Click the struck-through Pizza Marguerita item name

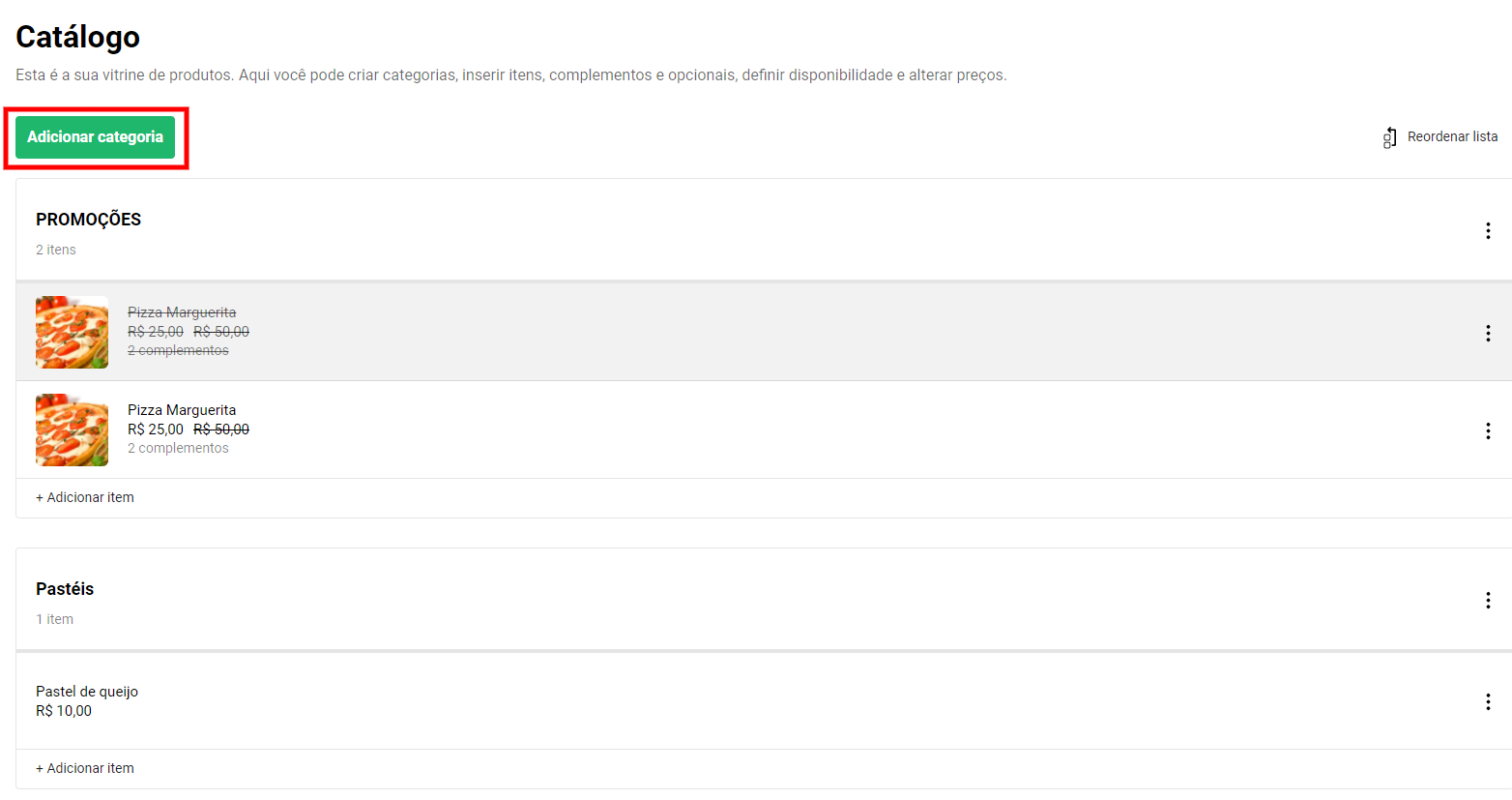[x=182, y=312]
